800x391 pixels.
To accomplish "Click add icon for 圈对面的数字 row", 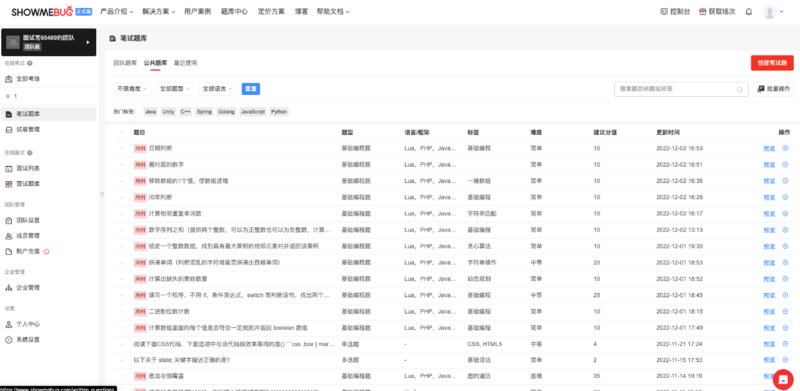I will pyautogui.click(x=785, y=164).
